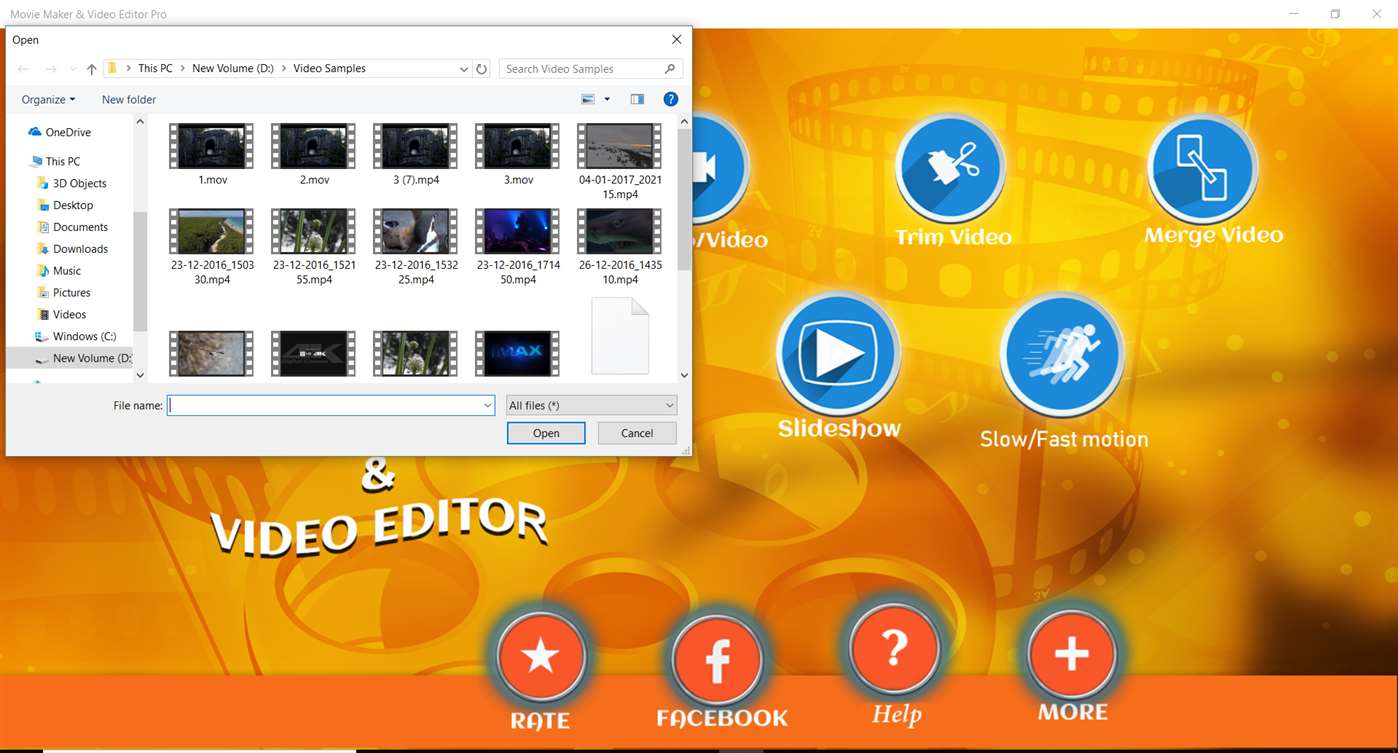Click New Volume (D:) in address path
Image resolution: width=1398 pixels, height=753 pixels.
coord(233,69)
